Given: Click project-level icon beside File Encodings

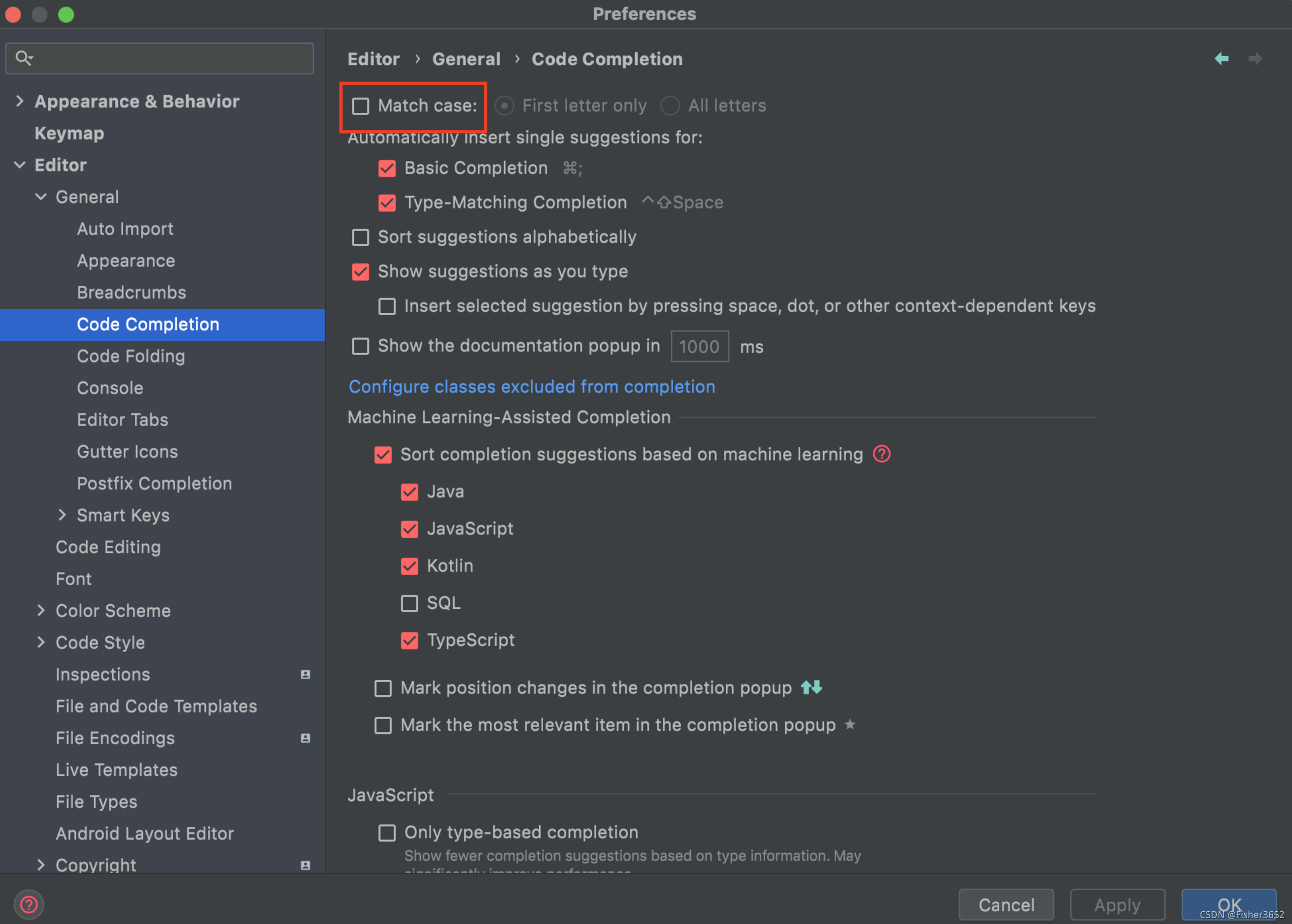Looking at the screenshot, I should (306, 738).
